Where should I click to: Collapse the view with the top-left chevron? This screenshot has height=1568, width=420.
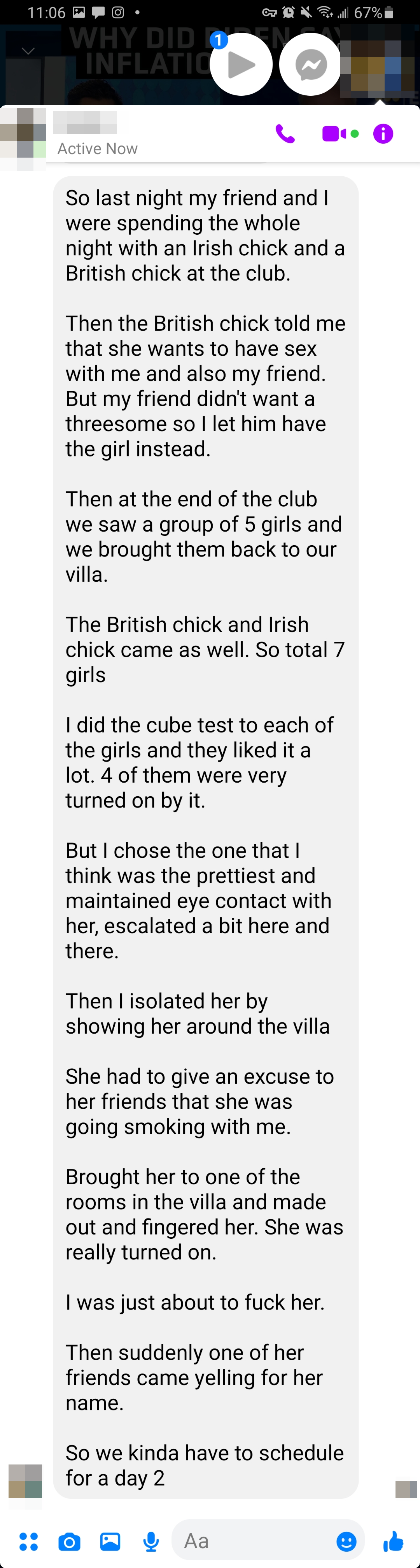(28, 51)
